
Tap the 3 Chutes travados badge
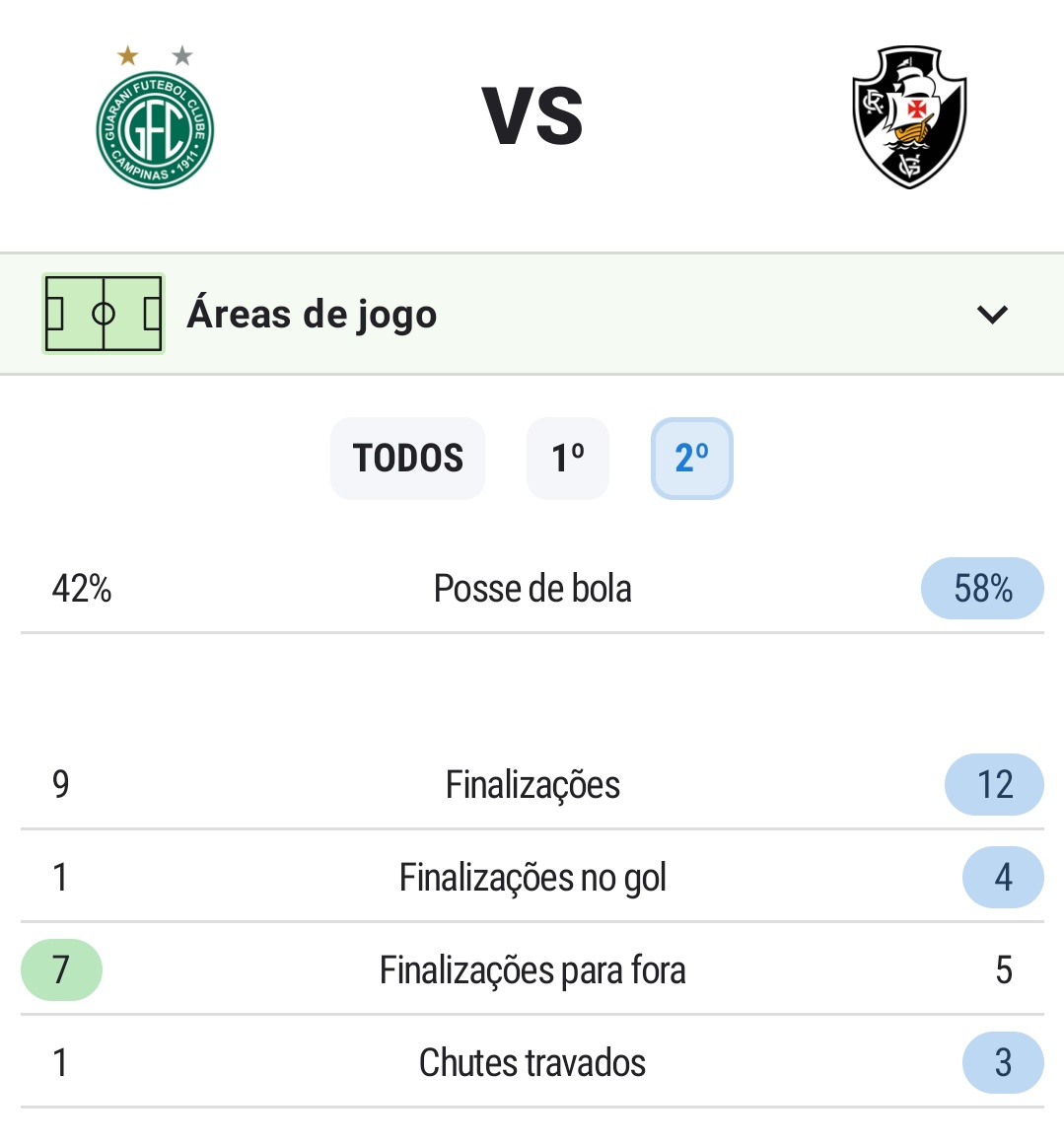(1003, 1063)
